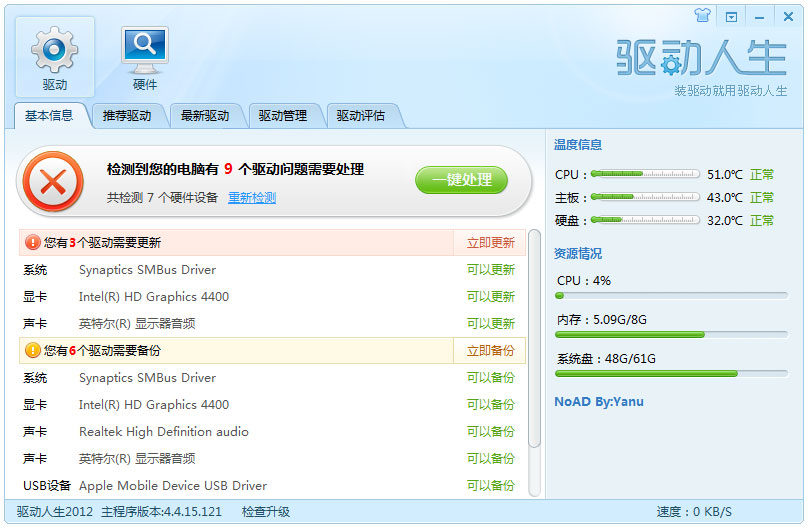Viewport: 809px width, 528px height.
Task: Click the 驱动人生 logo
Action: coord(701,58)
